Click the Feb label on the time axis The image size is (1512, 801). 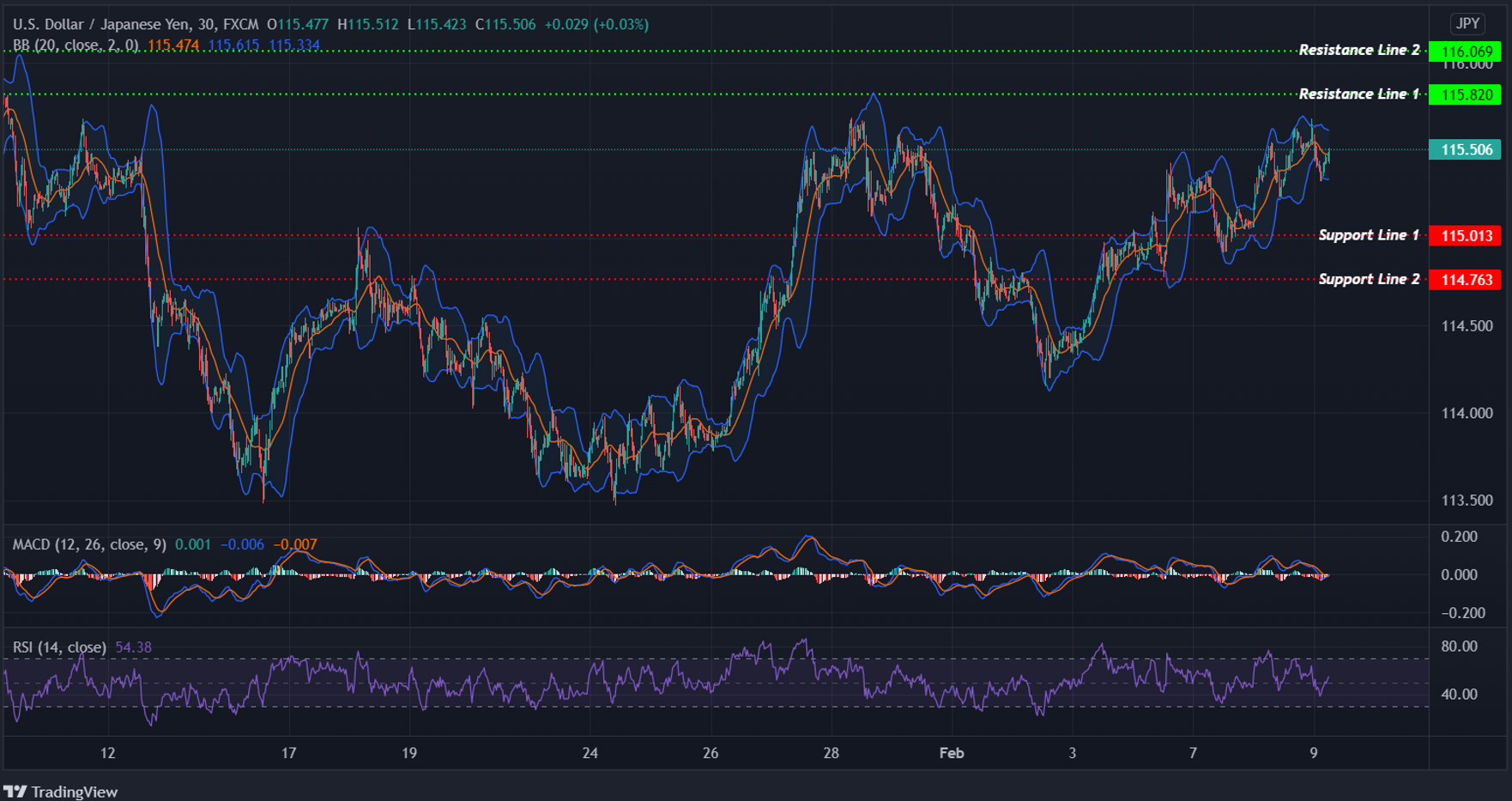pos(951,753)
